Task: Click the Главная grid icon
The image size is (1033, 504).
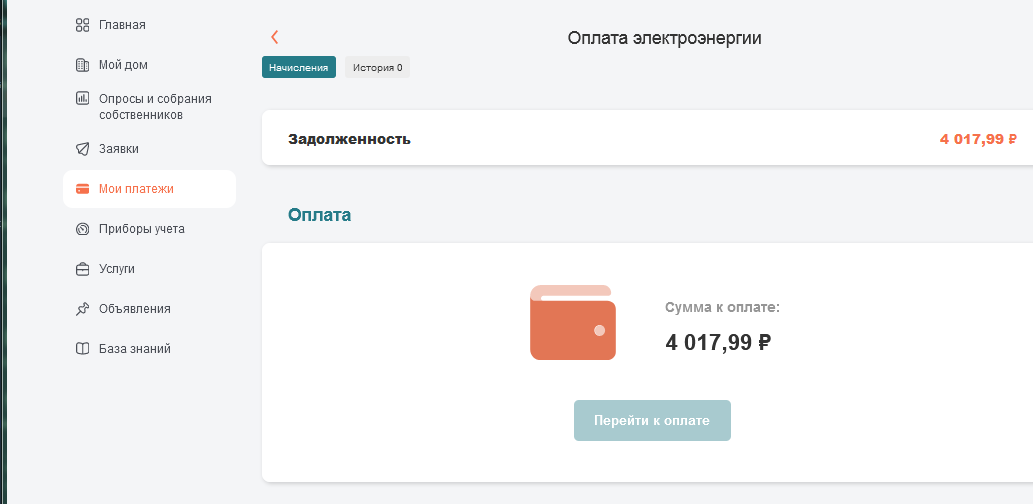Action: click(82, 25)
